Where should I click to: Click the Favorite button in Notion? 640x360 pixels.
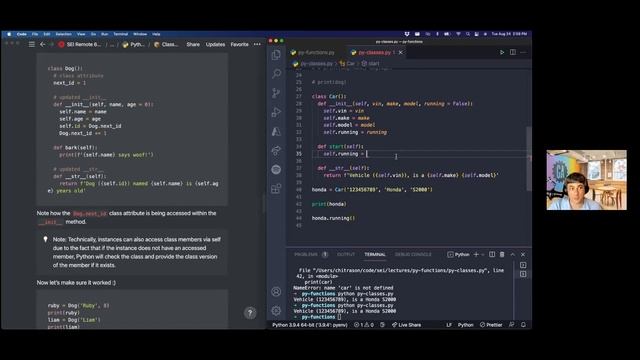coord(239,44)
